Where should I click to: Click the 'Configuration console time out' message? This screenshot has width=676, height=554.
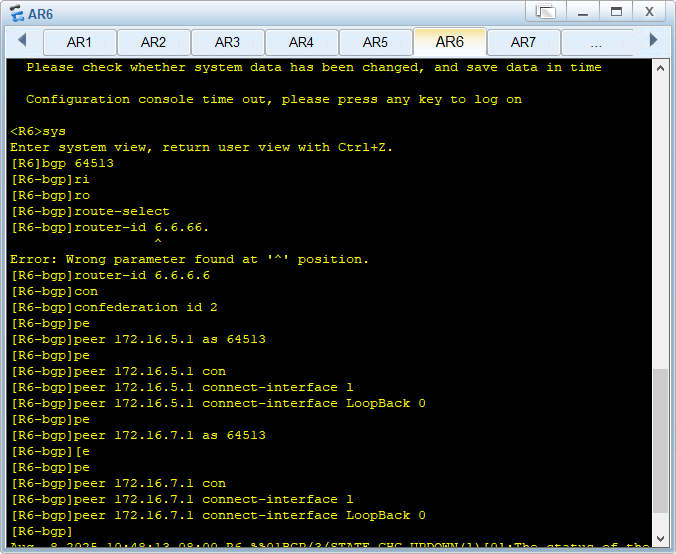pos(274,99)
